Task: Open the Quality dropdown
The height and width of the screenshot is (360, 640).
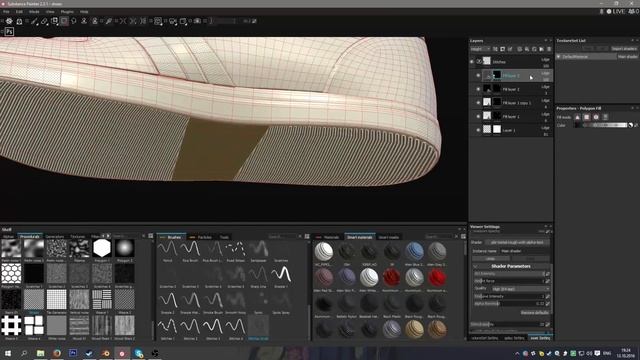Action: pos(520,289)
